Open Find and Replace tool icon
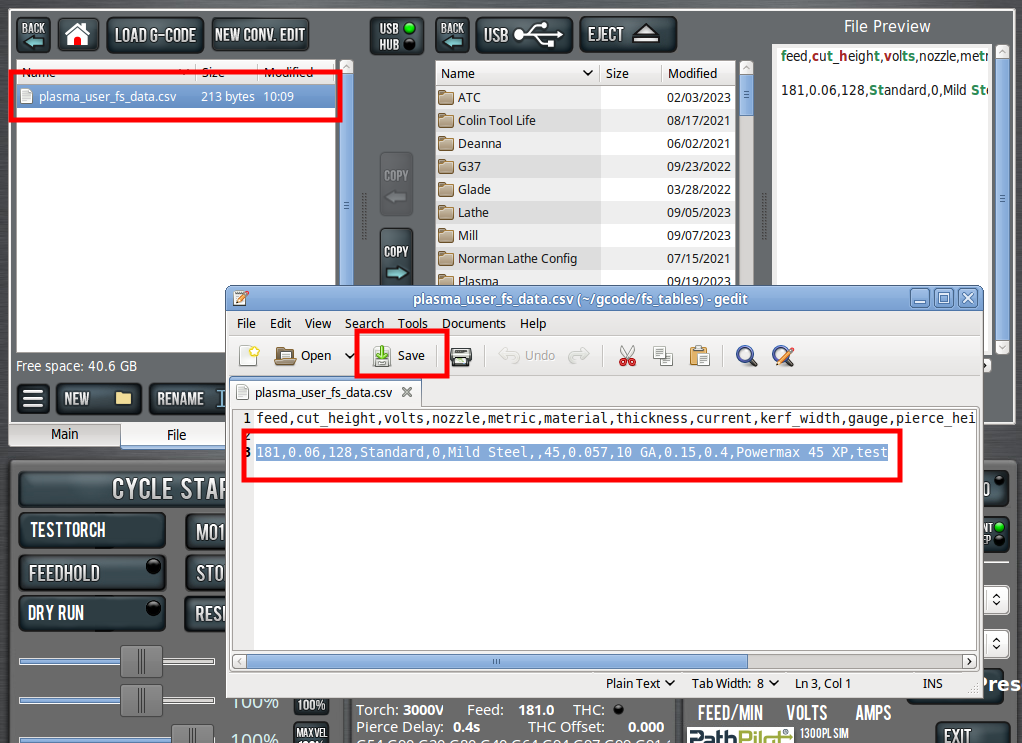This screenshot has width=1022, height=743. (783, 355)
